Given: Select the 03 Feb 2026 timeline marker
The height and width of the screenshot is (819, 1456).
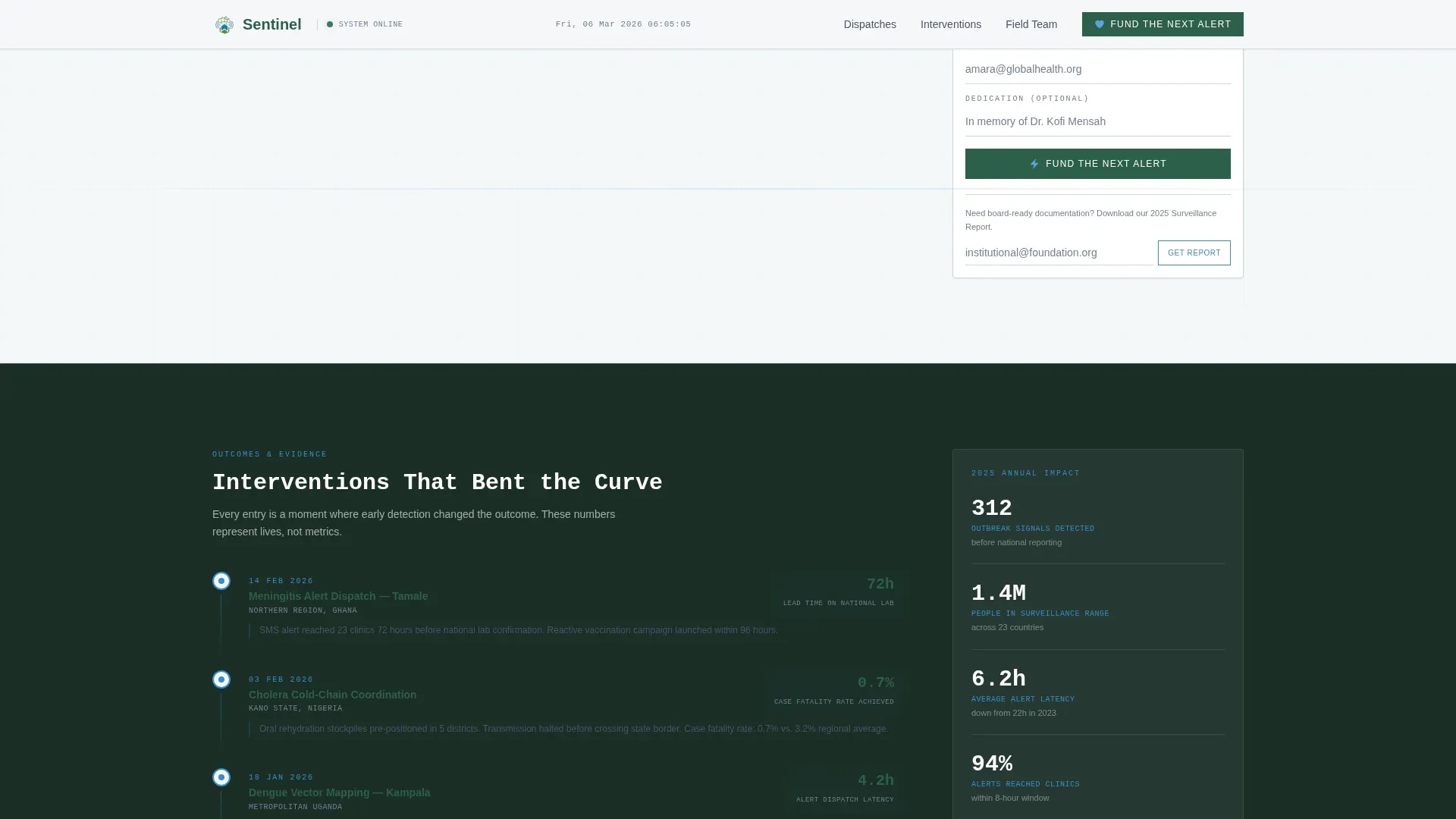Looking at the screenshot, I should pos(221,679).
